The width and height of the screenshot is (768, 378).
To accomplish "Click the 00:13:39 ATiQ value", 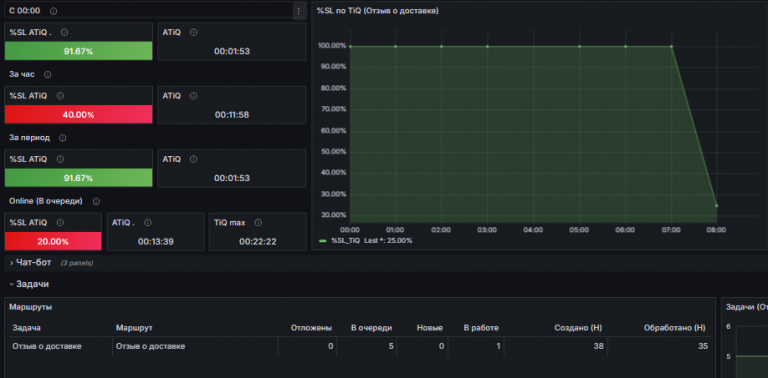I will pyautogui.click(x=155, y=242).
